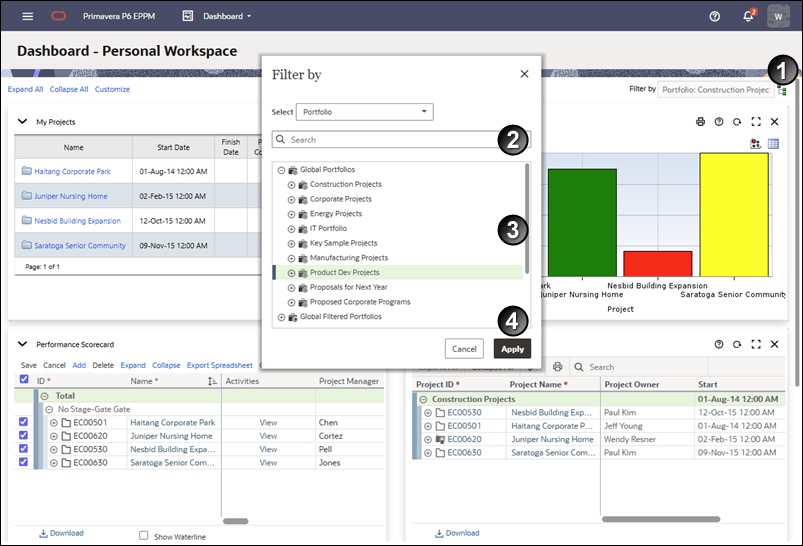Collapse the Global Portfolios node

[x=281, y=170]
